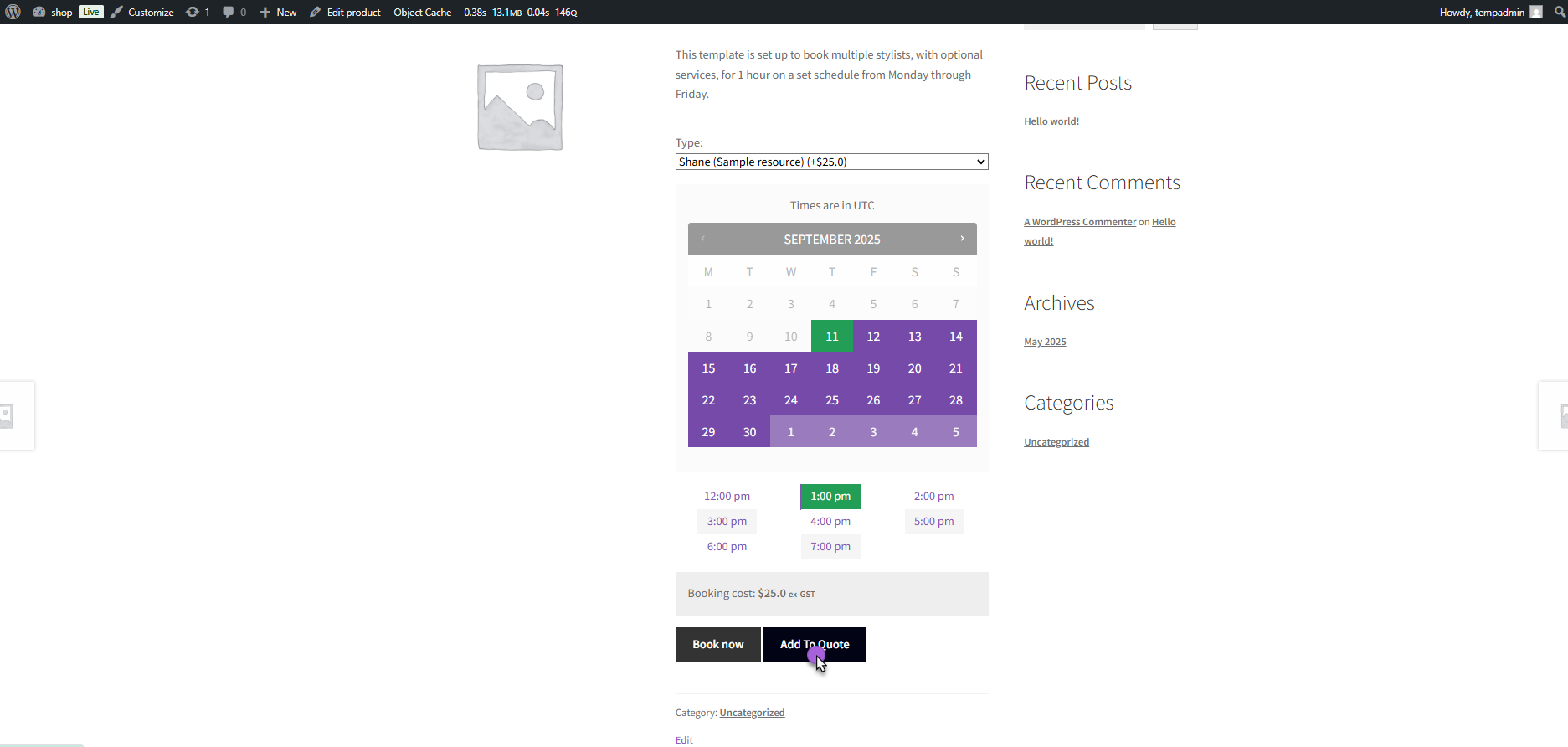Open the Hello world! recent post link
This screenshot has width=1568, height=747.
tap(1051, 121)
